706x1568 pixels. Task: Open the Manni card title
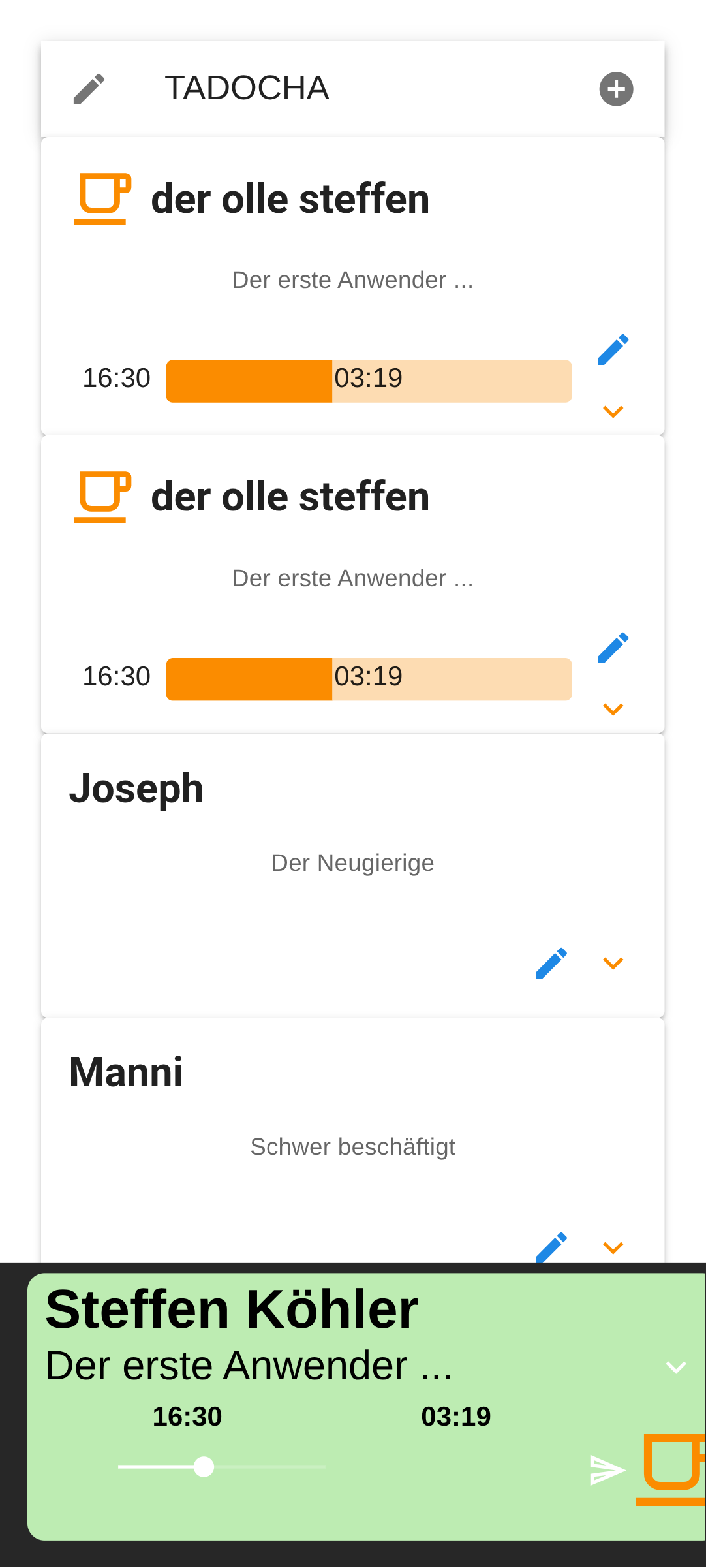(126, 1073)
